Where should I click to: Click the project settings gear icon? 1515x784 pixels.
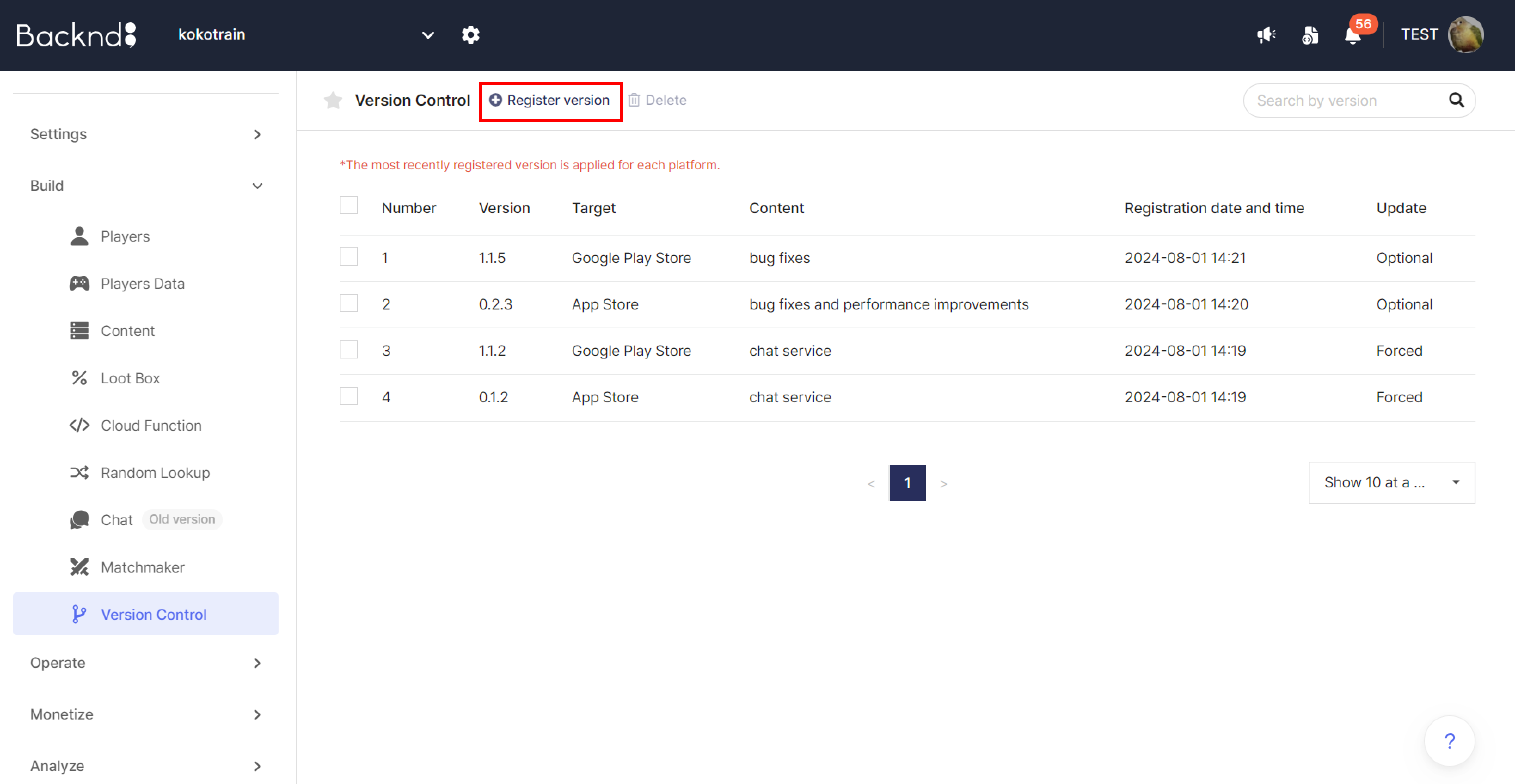point(471,35)
